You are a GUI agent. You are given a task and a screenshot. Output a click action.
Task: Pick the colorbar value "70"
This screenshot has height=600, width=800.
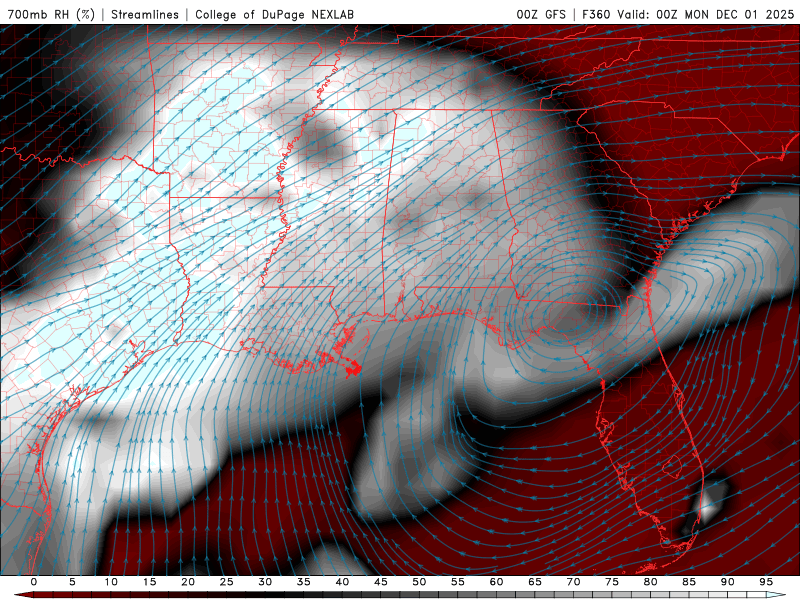click(573, 582)
